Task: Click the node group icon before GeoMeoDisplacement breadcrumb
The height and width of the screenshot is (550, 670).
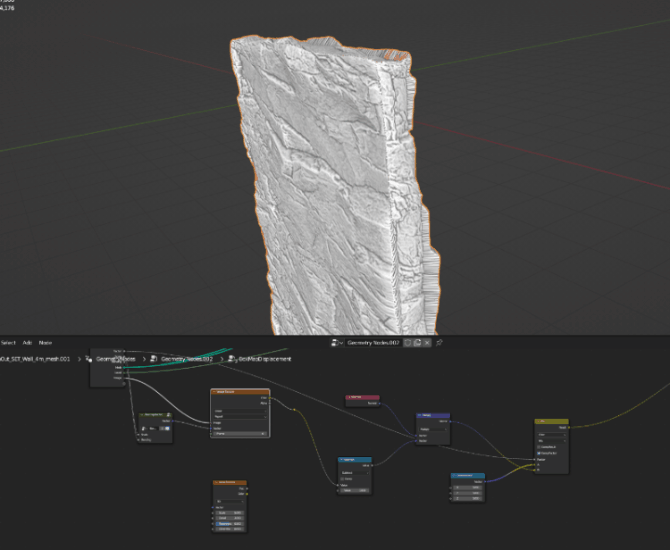Action: coord(232,359)
